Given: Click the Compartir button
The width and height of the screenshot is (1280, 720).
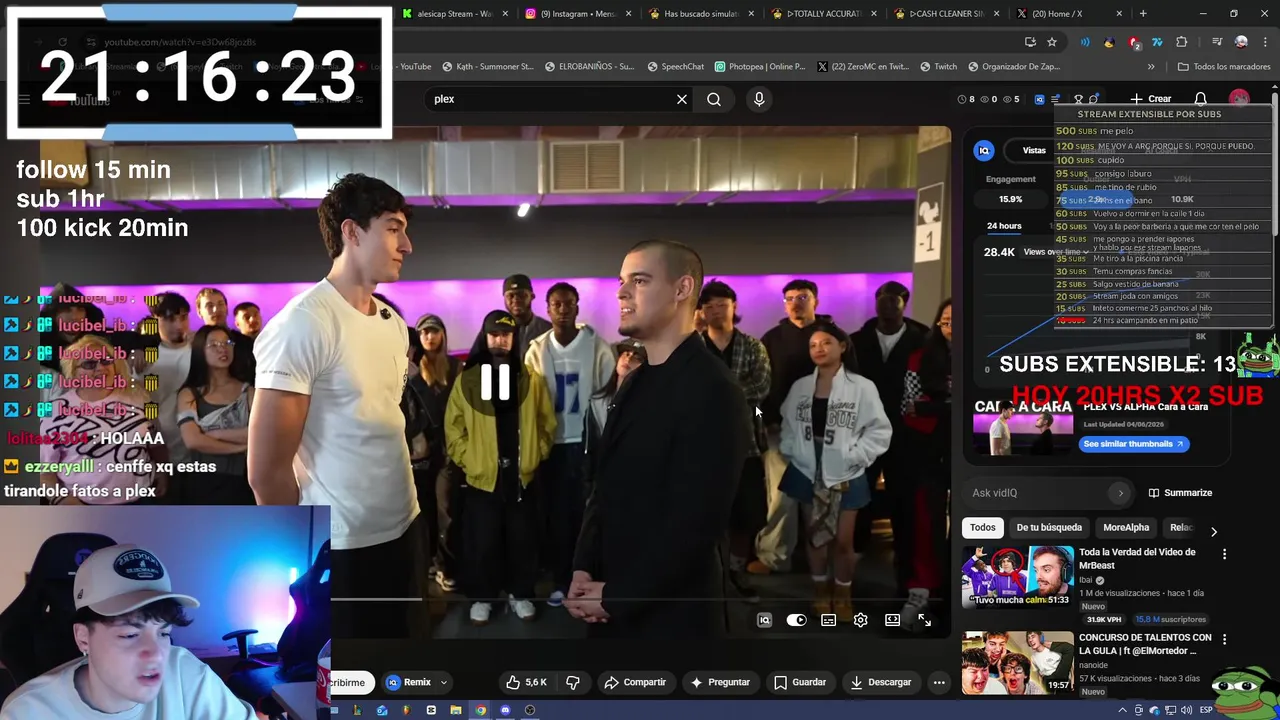Looking at the screenshot, I should coord(635,682).
